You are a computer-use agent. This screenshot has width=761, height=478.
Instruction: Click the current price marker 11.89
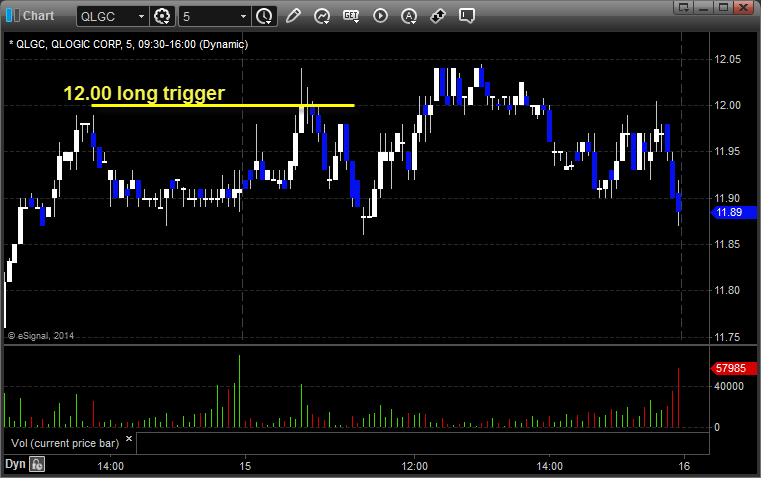(x=733, y=212)
